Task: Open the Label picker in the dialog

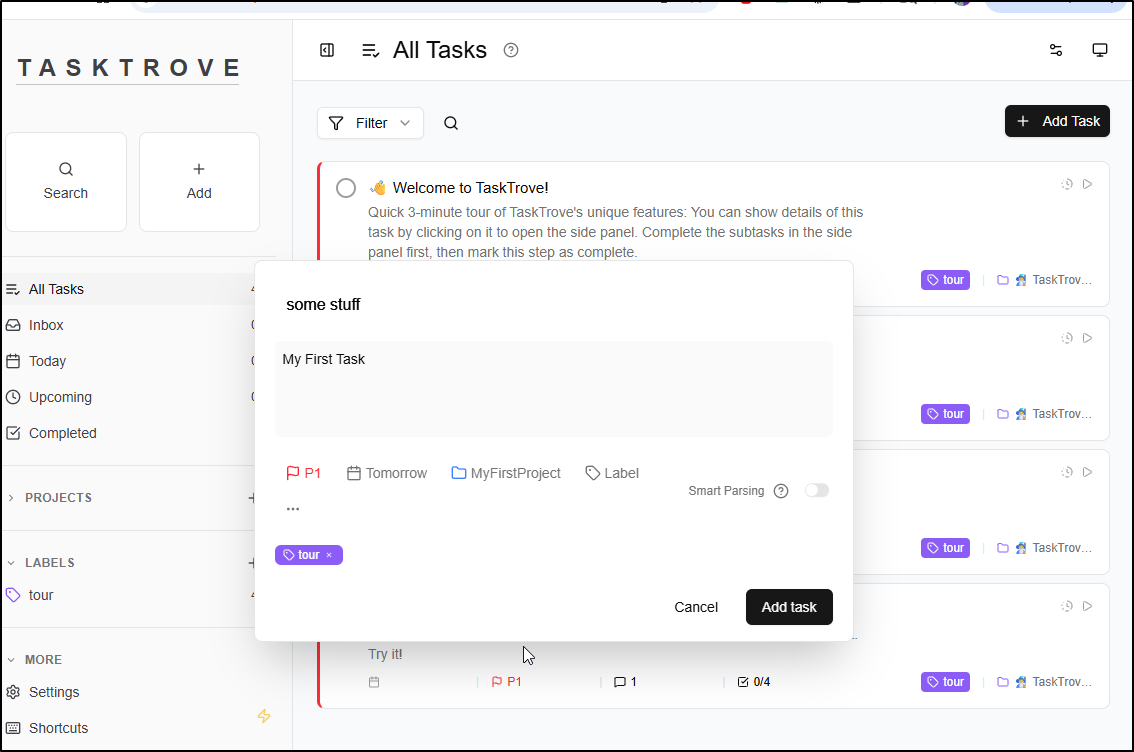Action: (612, 473)
